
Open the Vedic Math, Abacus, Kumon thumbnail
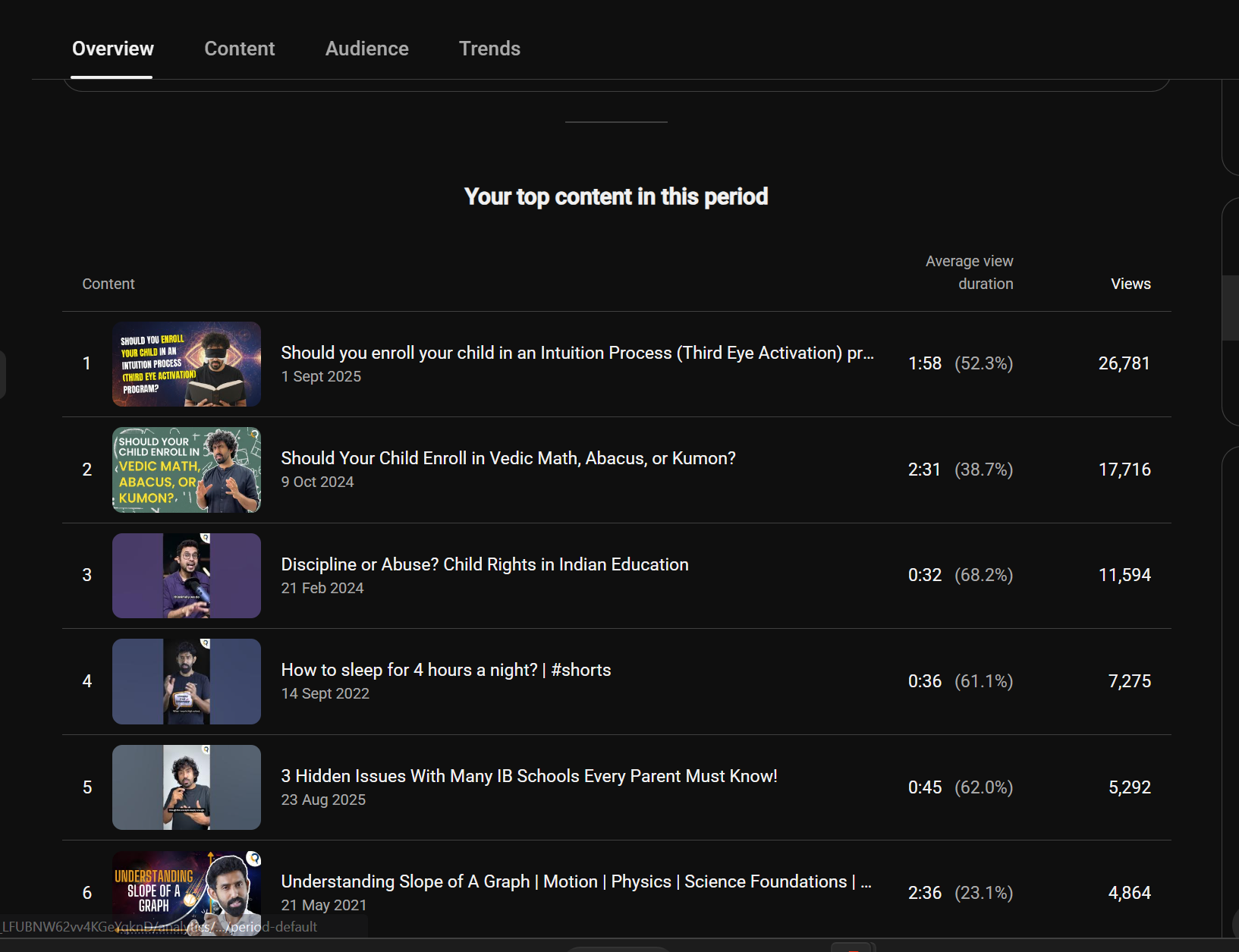coord(187,470)
